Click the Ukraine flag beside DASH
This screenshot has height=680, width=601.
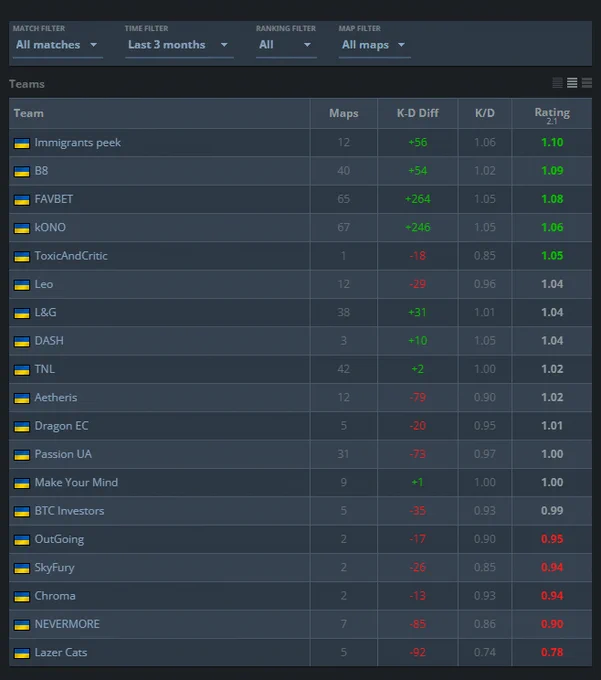click(22, 341)
